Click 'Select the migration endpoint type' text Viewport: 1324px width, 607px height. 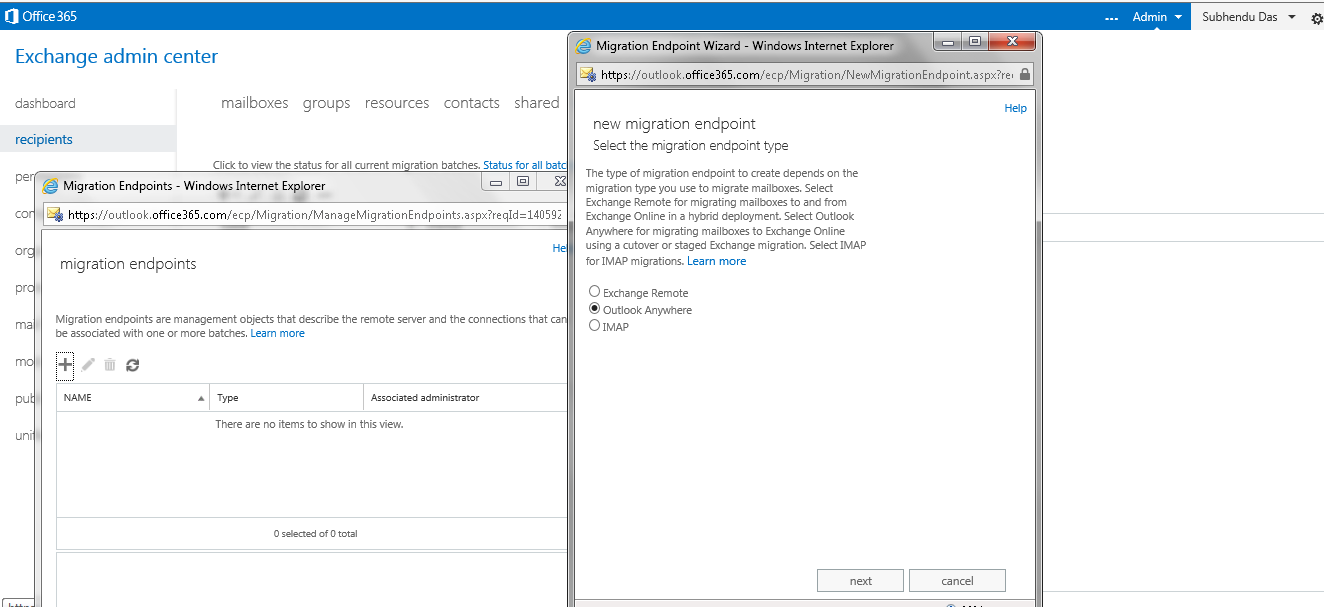tap(690, 146)
